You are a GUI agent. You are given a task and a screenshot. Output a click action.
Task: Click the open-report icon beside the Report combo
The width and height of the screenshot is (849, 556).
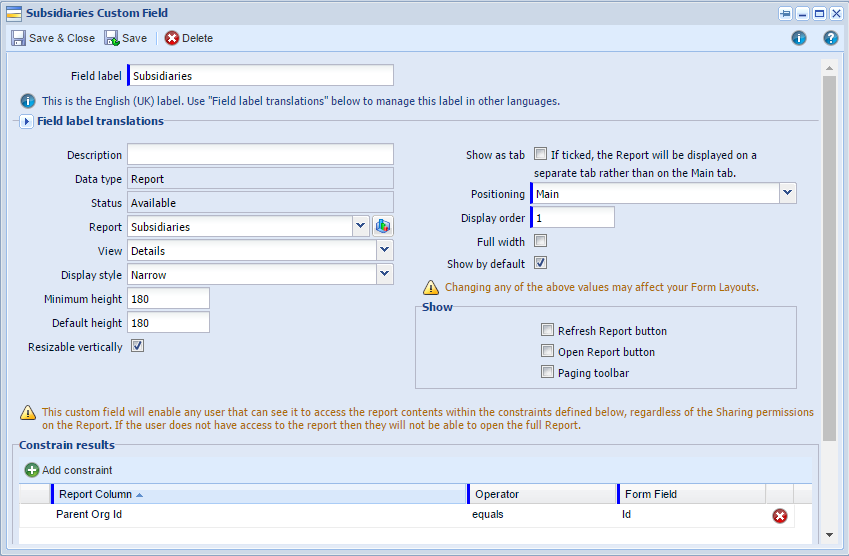click(x=383, y=226)
